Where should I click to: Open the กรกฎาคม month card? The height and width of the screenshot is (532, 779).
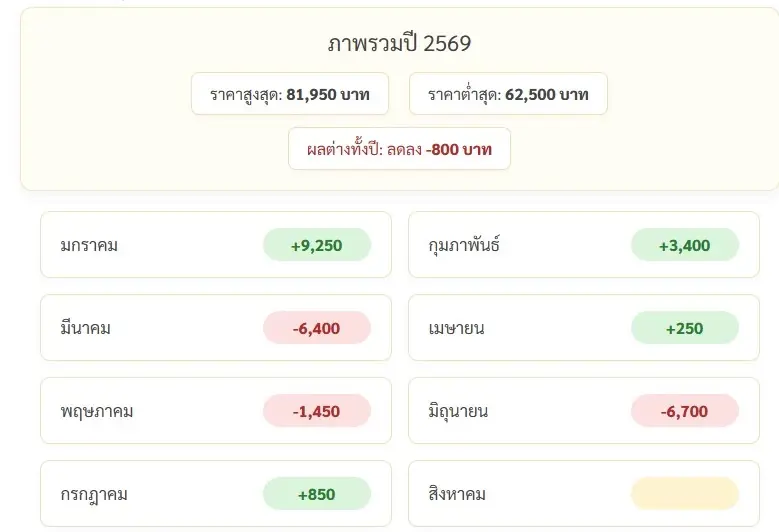pos(216,493)
